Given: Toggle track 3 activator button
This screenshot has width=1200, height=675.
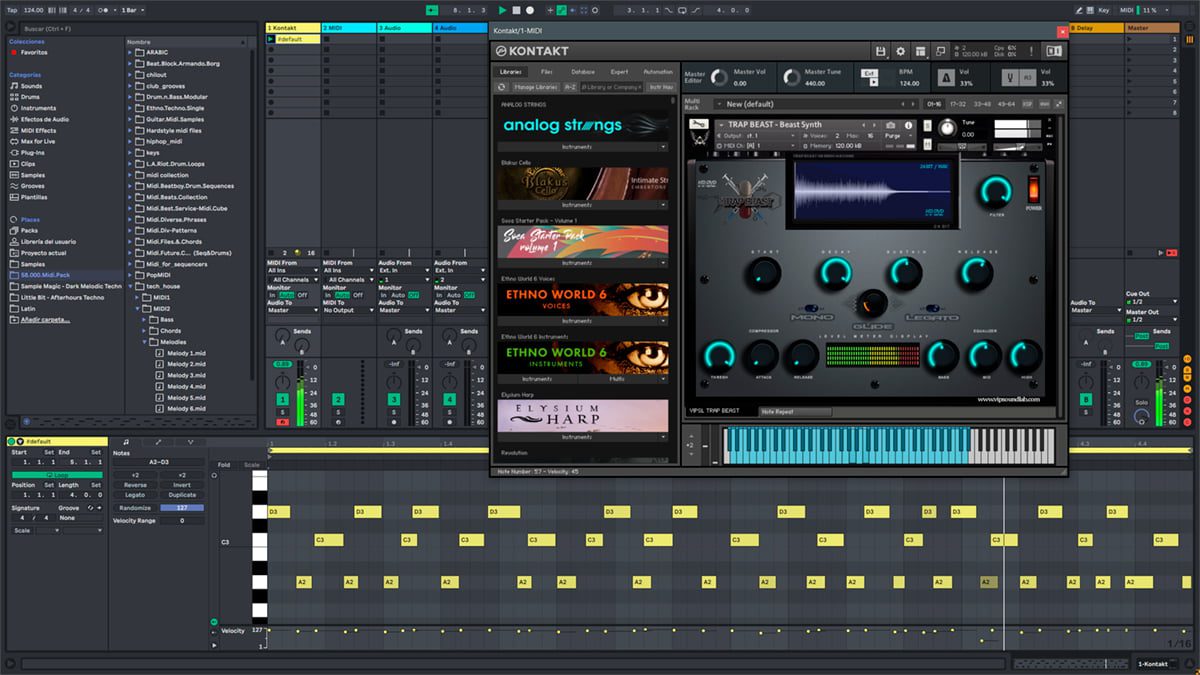Looking at the screenshot, I should pyautogui.click(x=394, y=400).
